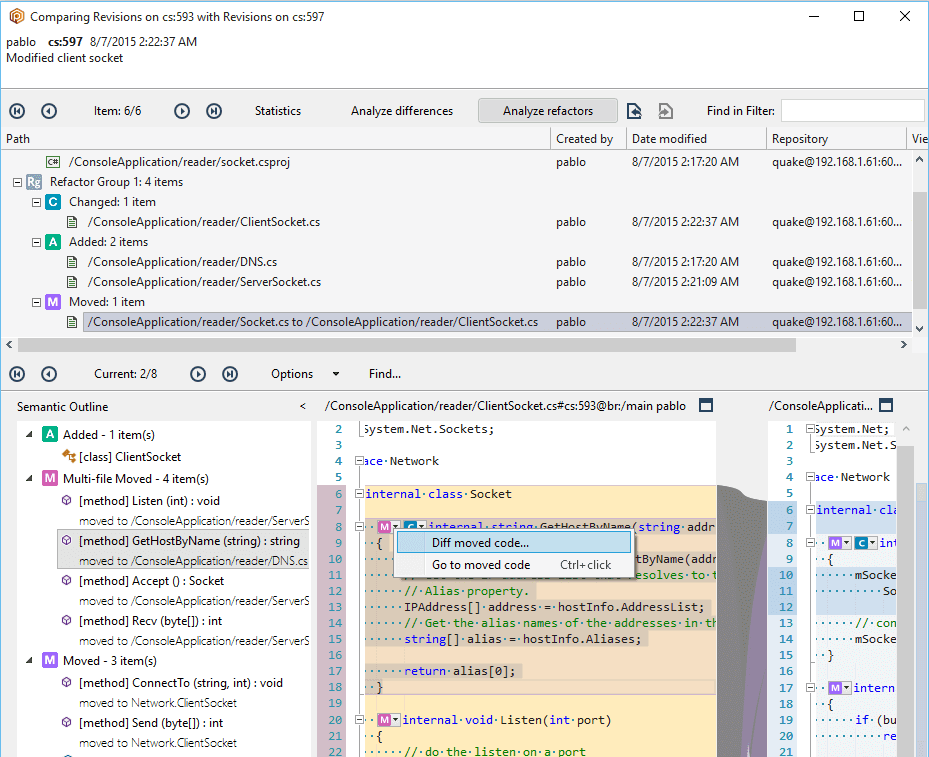Collapse Added - 1 item(s) in outline

(29, 434)
